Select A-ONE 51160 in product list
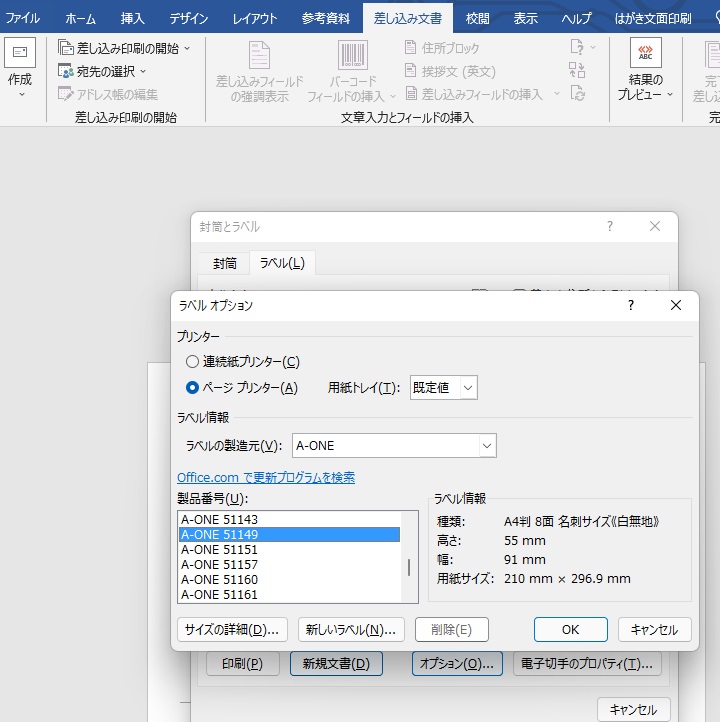Image resolution: width=720 pixels, height=722 pixels. pos(290,579)
